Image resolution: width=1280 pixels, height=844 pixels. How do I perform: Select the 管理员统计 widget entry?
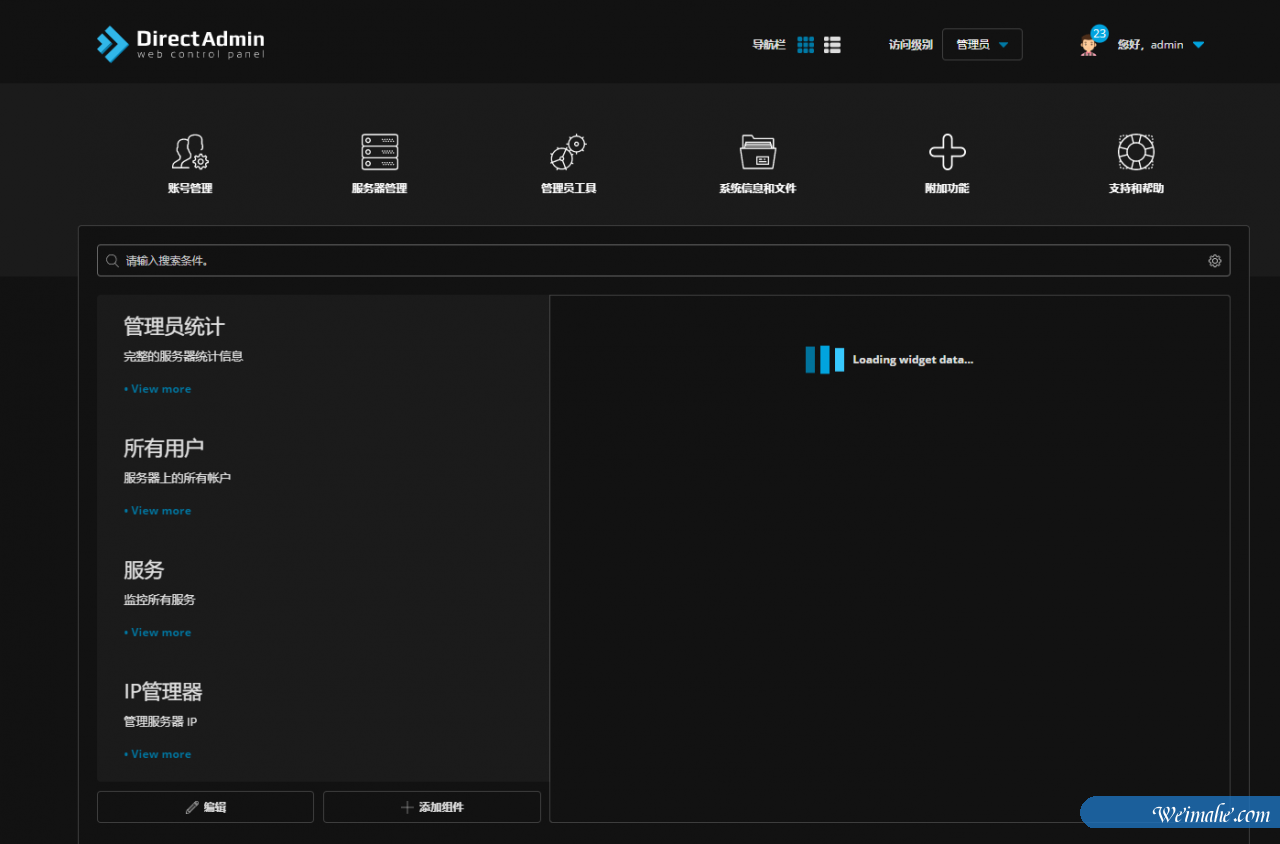pos(174,327)
